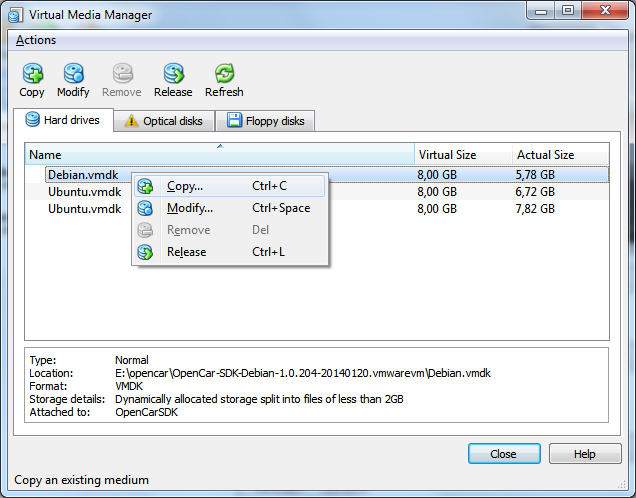Click the Help button

point(585,453)
